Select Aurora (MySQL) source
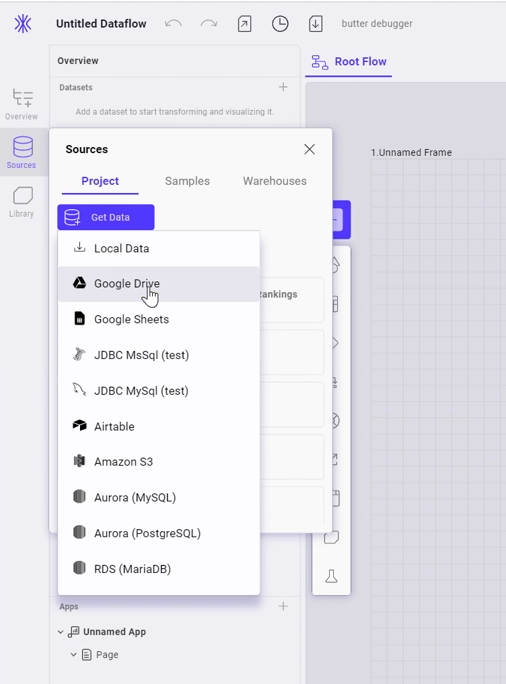Viewport: 506px width, 684px height. 159,497
